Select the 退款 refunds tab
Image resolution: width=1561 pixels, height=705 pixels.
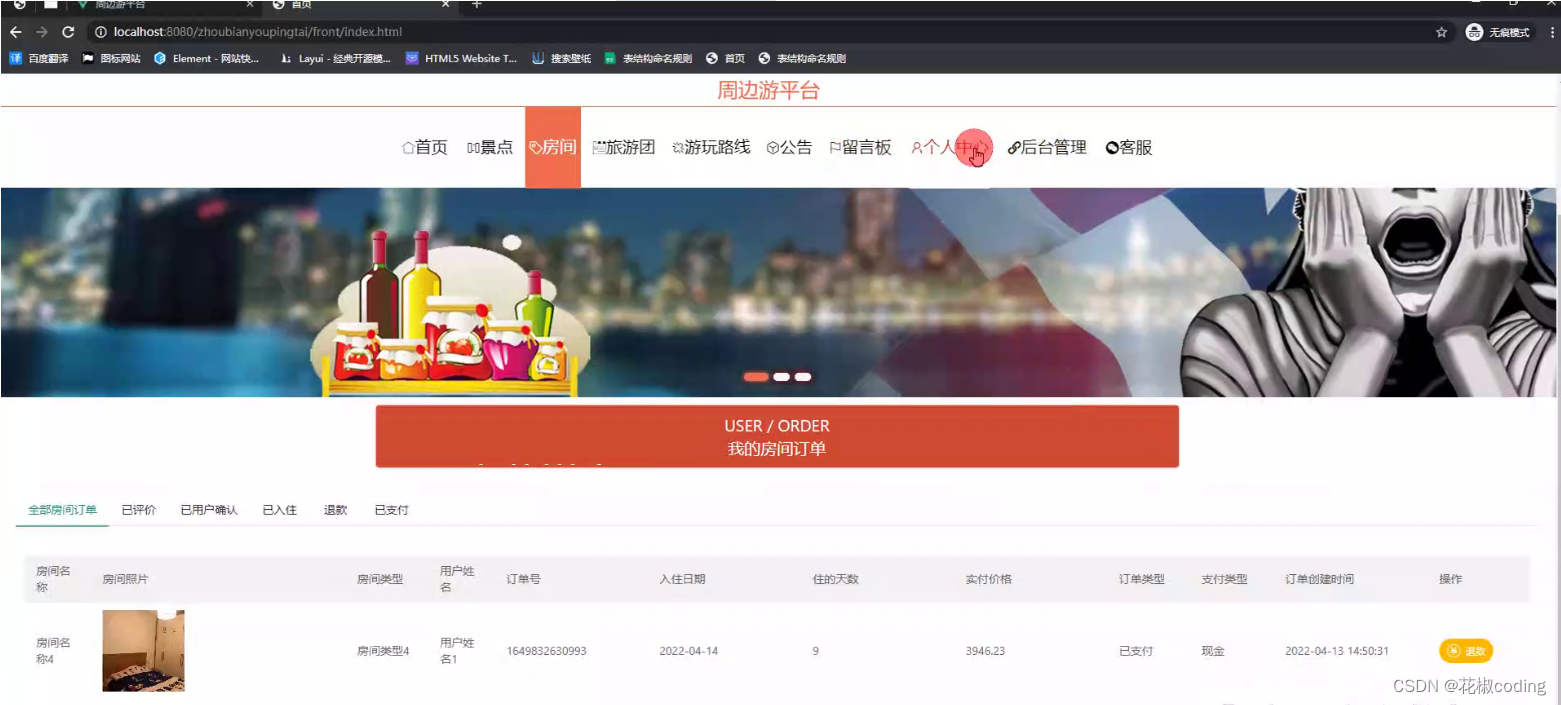pyautogui.click(x=336, y=510)
